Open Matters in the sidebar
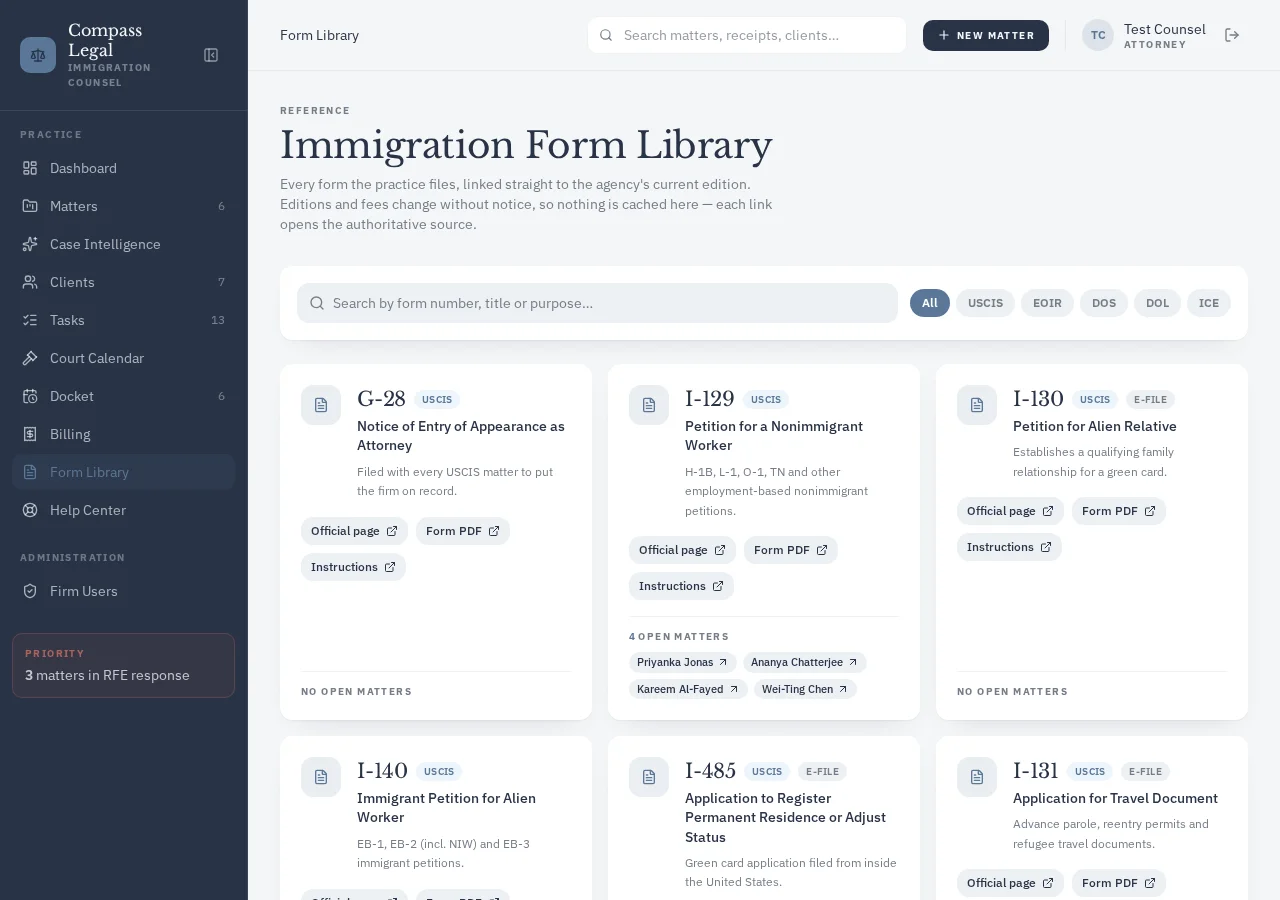1280x900 pixels. point(124,206)
